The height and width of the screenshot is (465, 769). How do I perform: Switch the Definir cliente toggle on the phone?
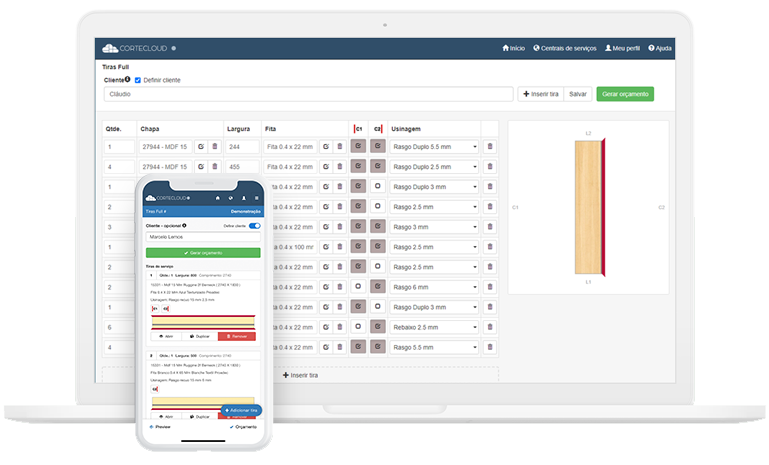tap(253, 226)
